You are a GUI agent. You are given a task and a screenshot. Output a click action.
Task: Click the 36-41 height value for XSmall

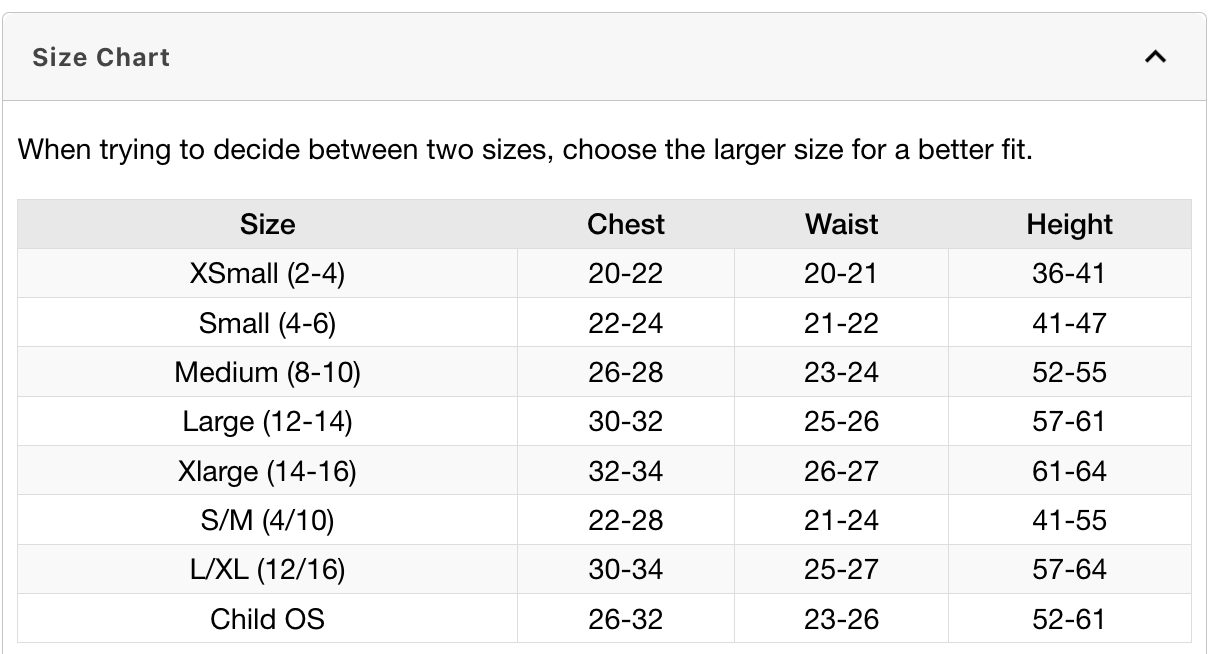(1069, 273)
